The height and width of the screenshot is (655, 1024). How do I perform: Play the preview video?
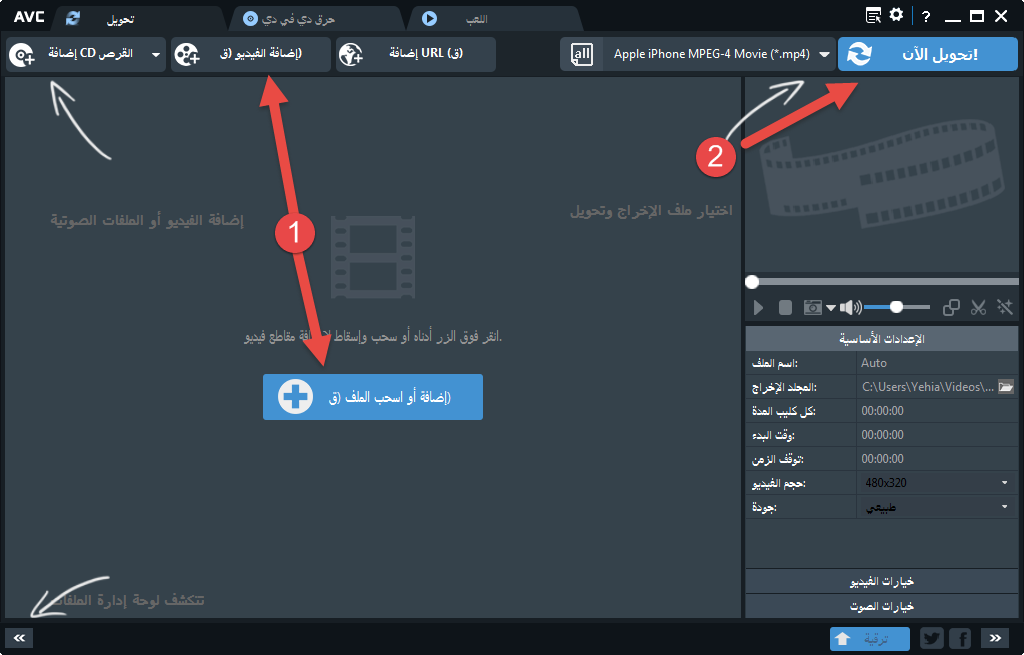pyautogui.click(x=758, y=308)
